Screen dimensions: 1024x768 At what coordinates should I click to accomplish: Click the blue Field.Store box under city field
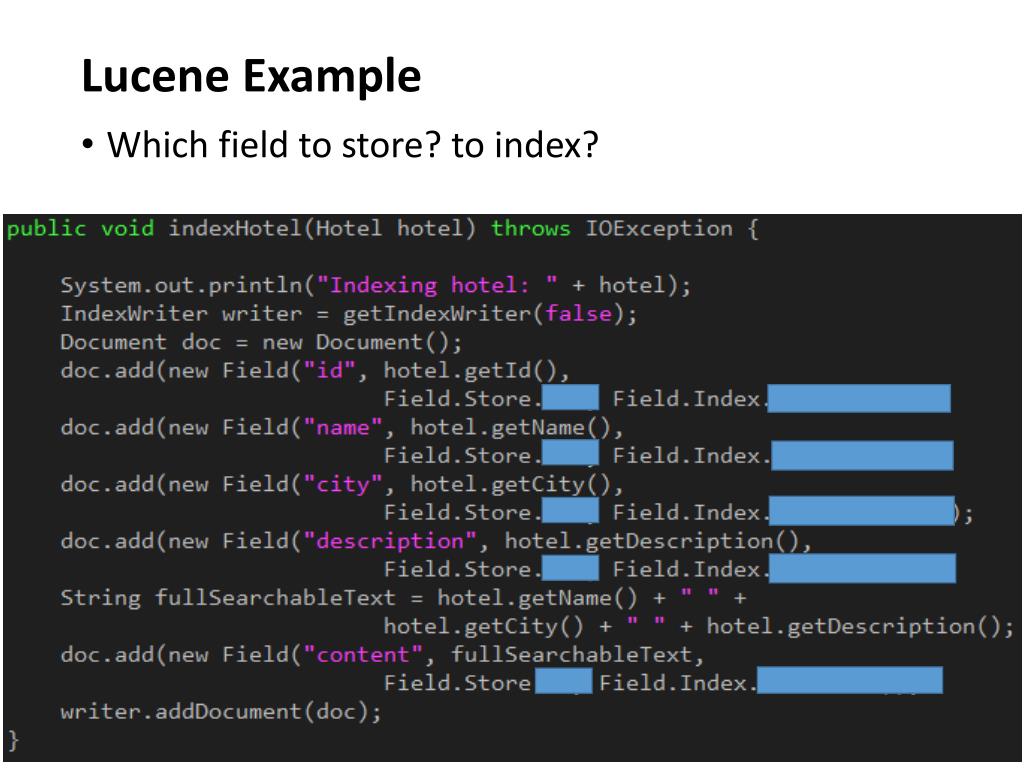(570, 511)
